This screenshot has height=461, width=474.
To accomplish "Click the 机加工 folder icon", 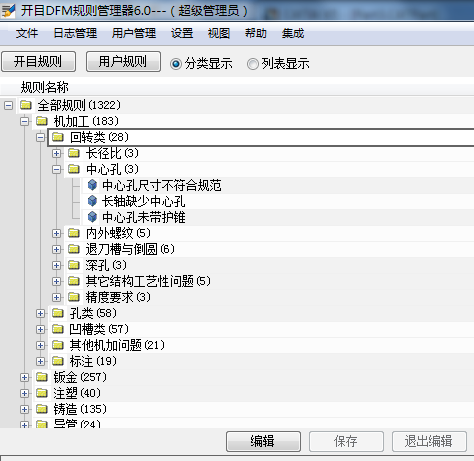I will click(x=42, y=121).
